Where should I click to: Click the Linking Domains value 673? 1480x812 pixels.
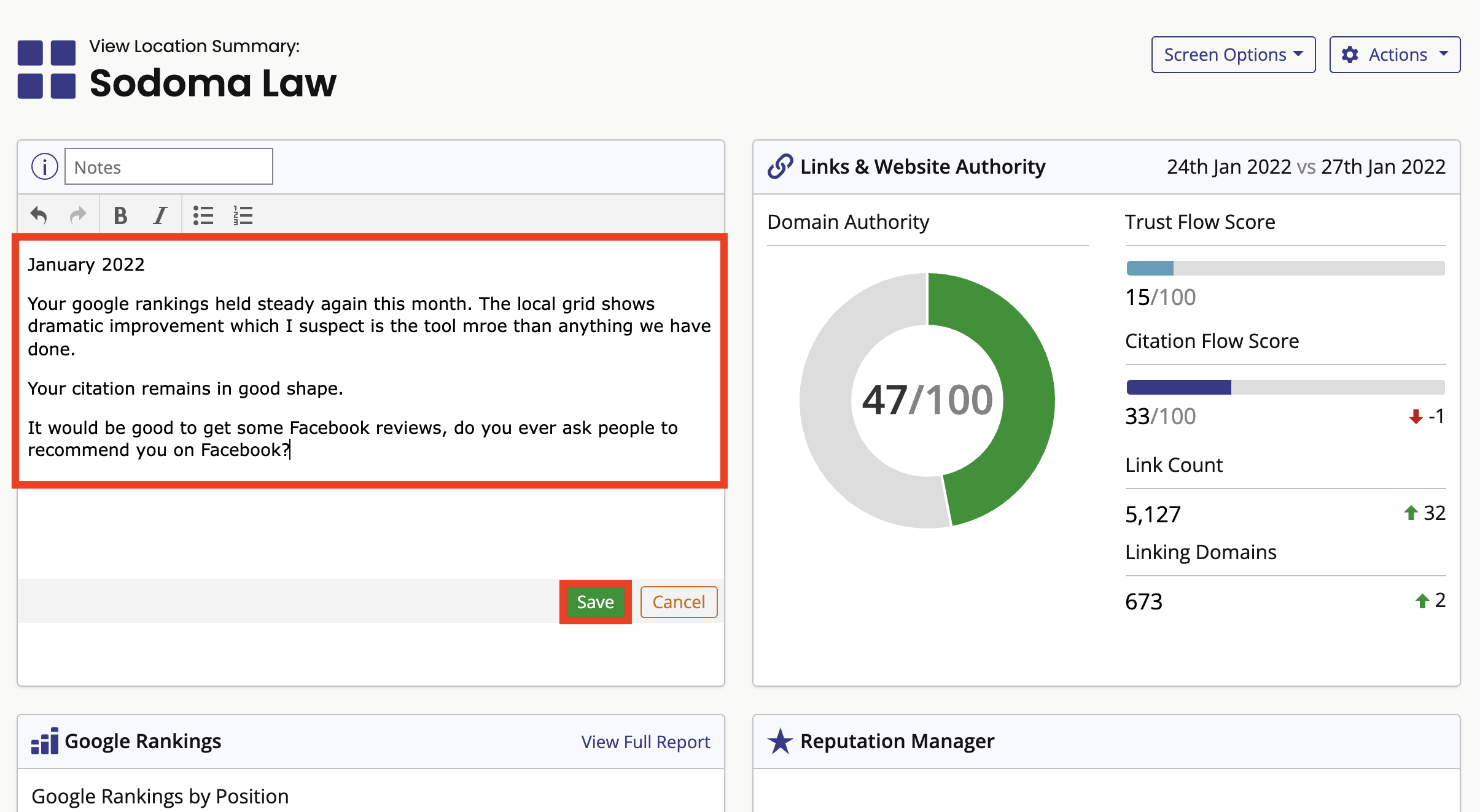1143,601
